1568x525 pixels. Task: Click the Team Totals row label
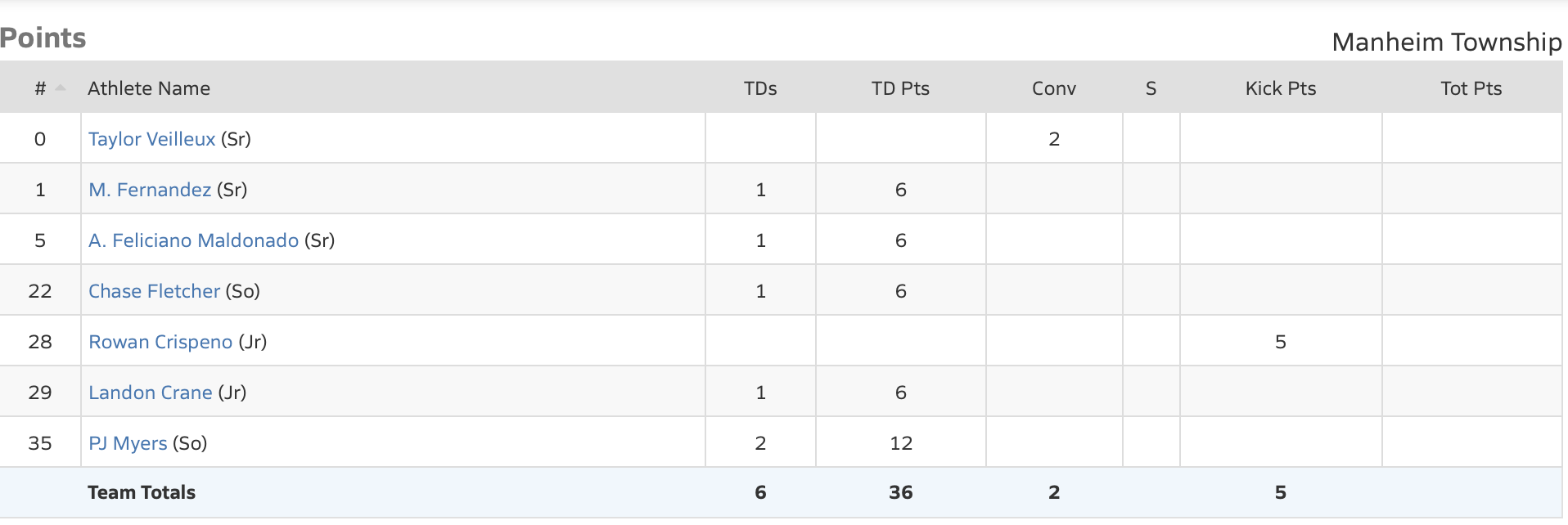click(142, 492)
